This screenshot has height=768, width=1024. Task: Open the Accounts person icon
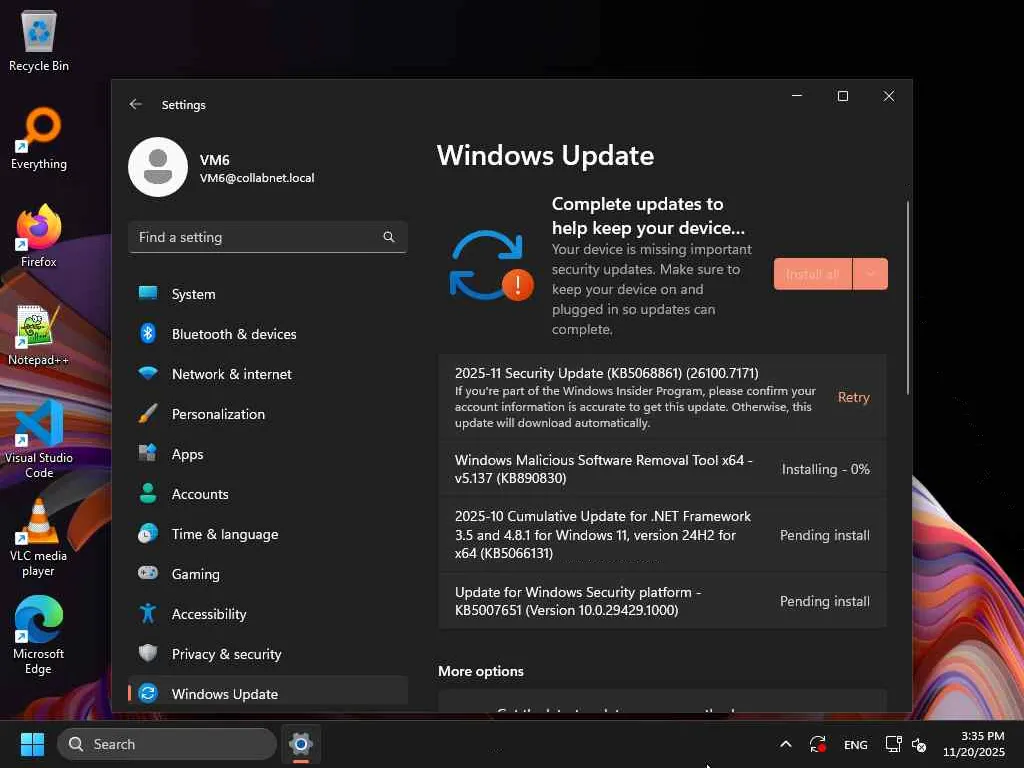tap(148, 494)
